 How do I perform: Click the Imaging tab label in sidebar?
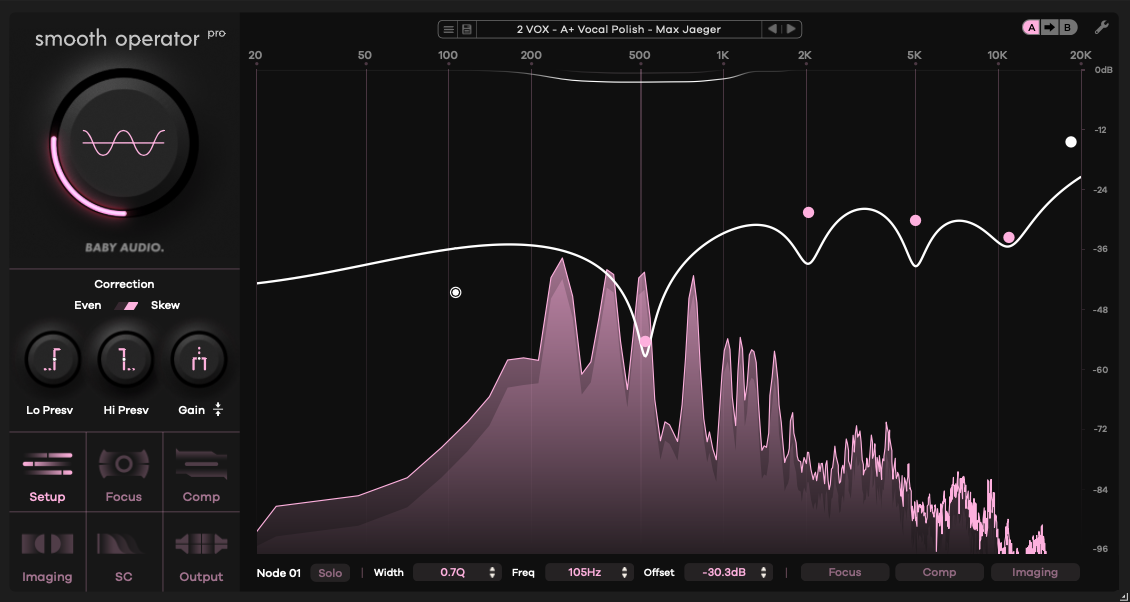[x=47, y=577]
